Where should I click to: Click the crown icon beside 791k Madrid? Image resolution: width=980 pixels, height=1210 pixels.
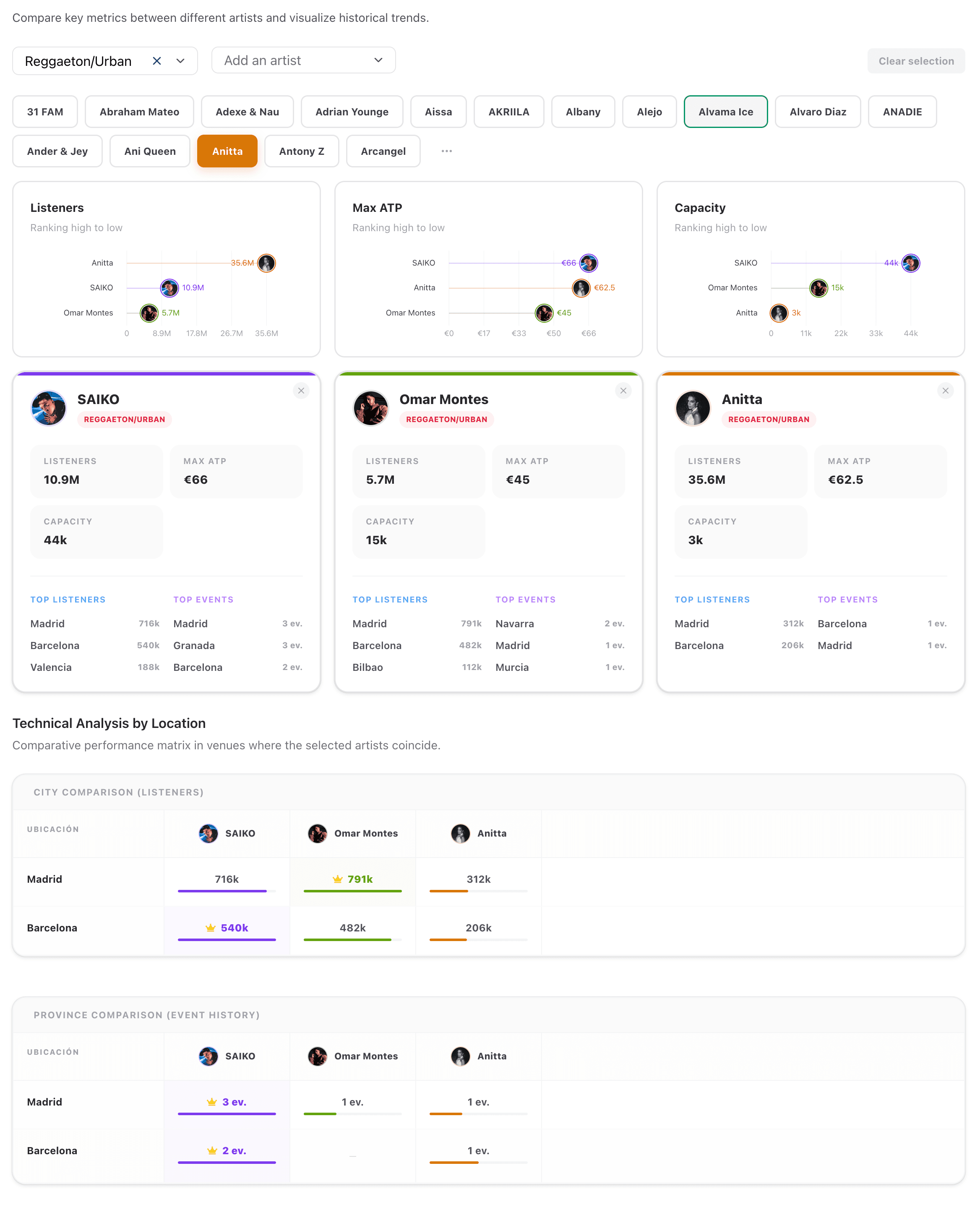(x=338, y=879)
